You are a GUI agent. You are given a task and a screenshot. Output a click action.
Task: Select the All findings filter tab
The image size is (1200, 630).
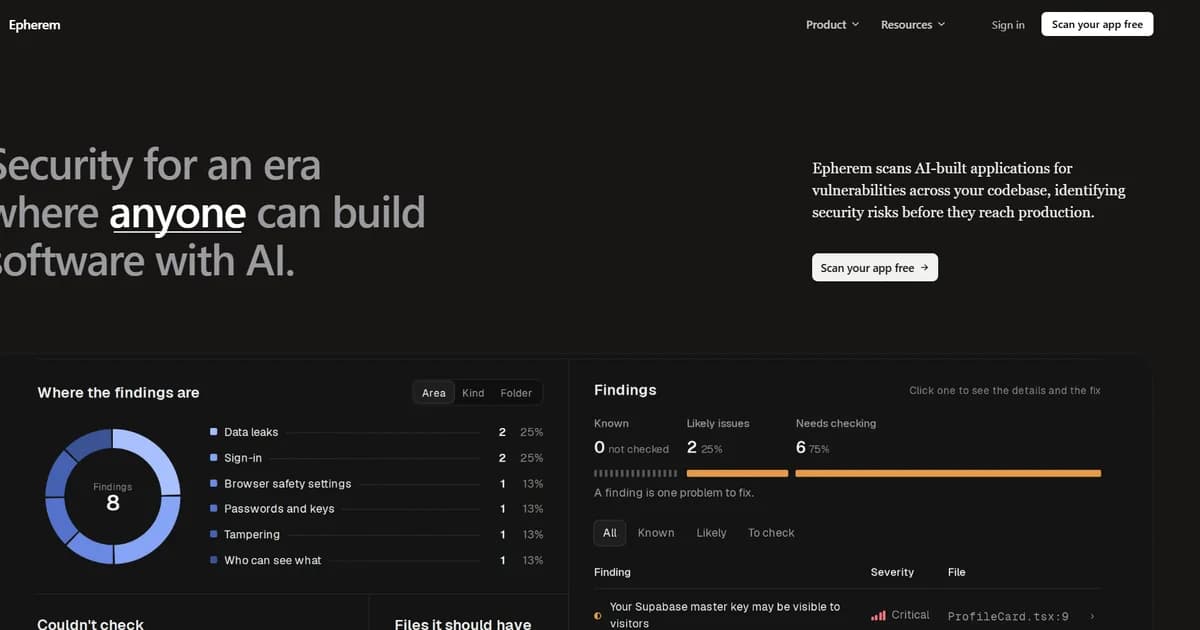point(610,533)
